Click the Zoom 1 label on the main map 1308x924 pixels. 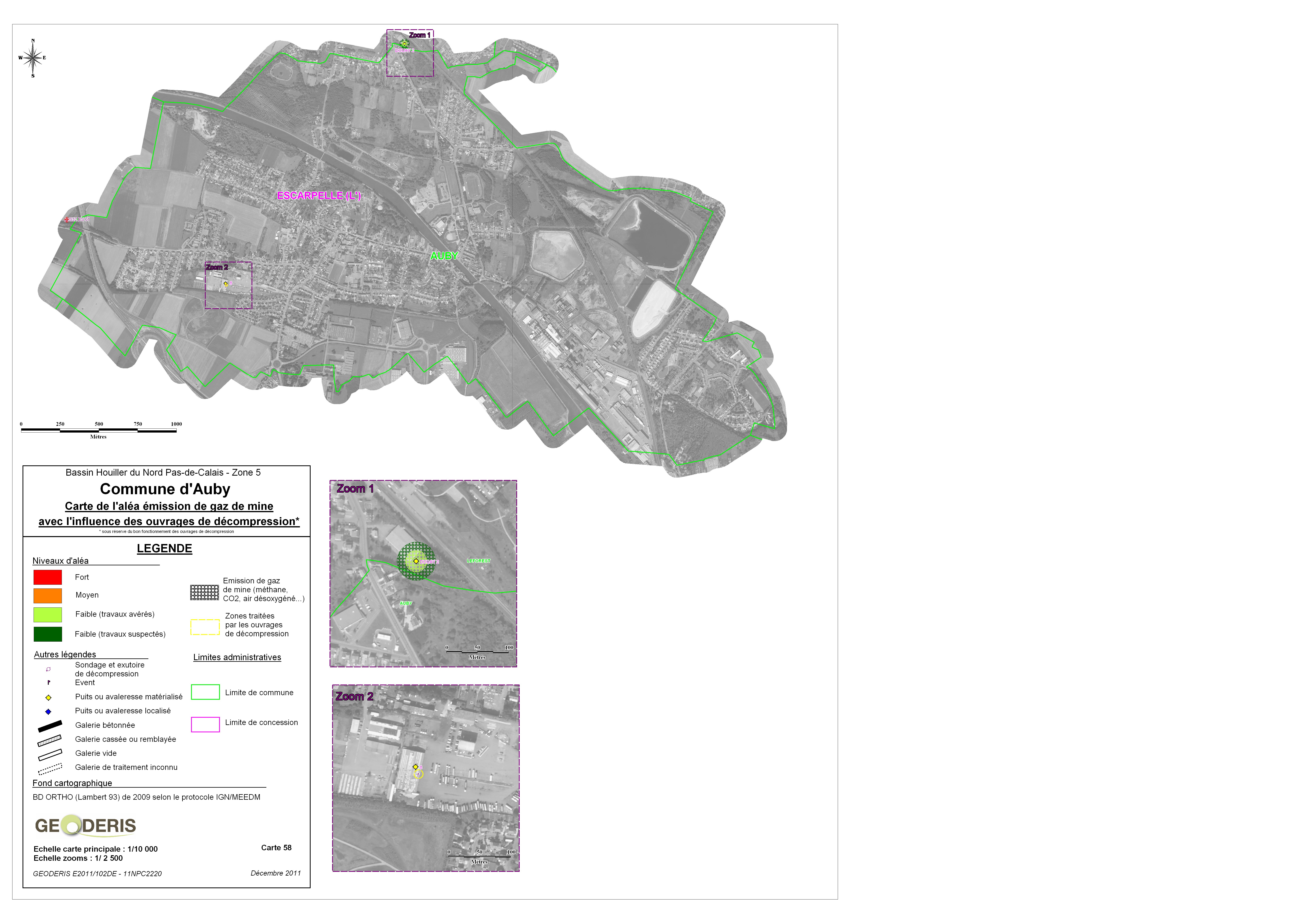point(420,35)
